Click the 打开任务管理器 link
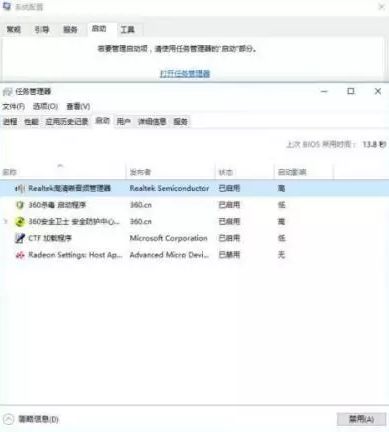The height and width of the screenshot is (432, 389). (185, 74)
